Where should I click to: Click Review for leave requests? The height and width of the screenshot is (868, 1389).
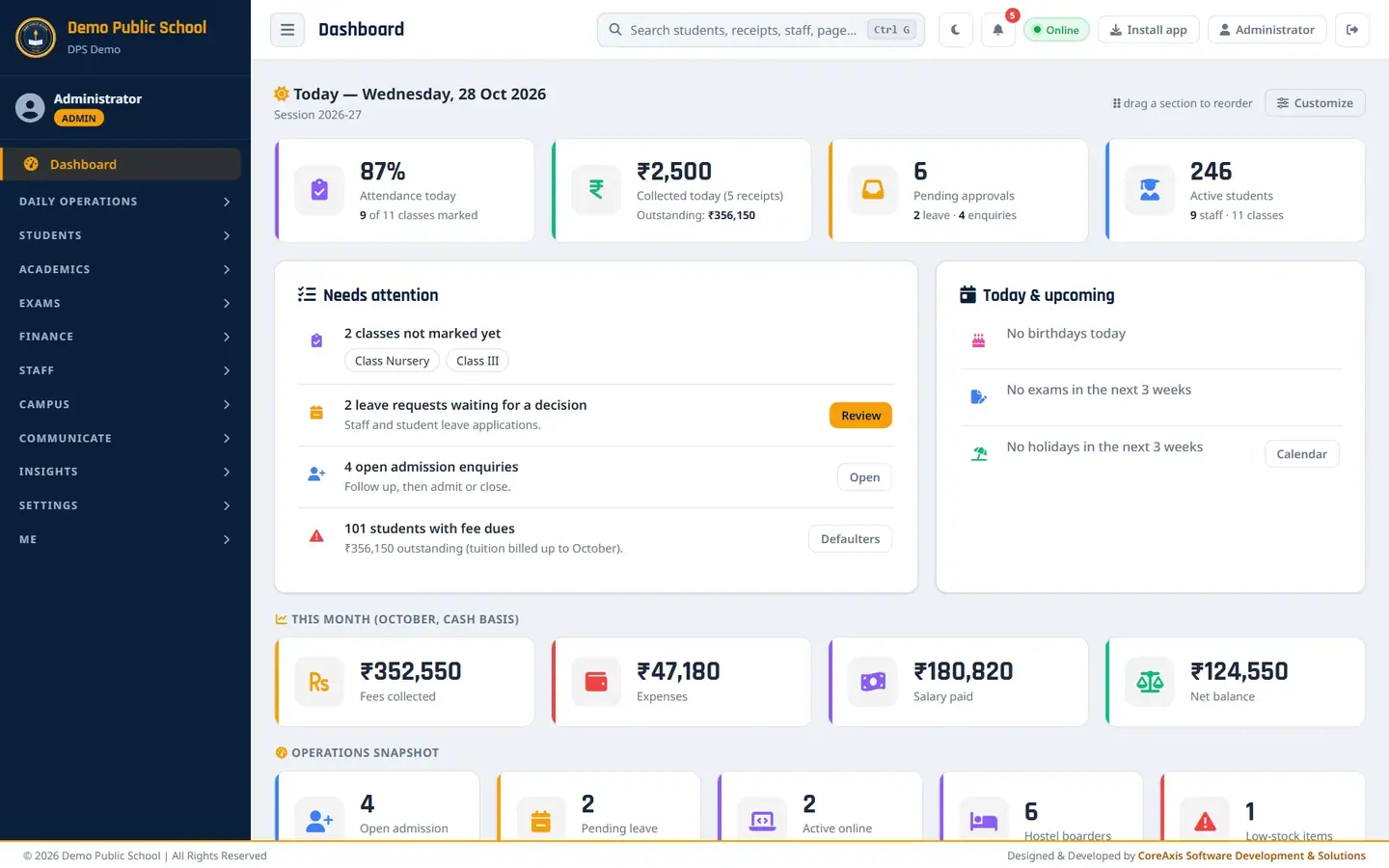pos(860,416)
